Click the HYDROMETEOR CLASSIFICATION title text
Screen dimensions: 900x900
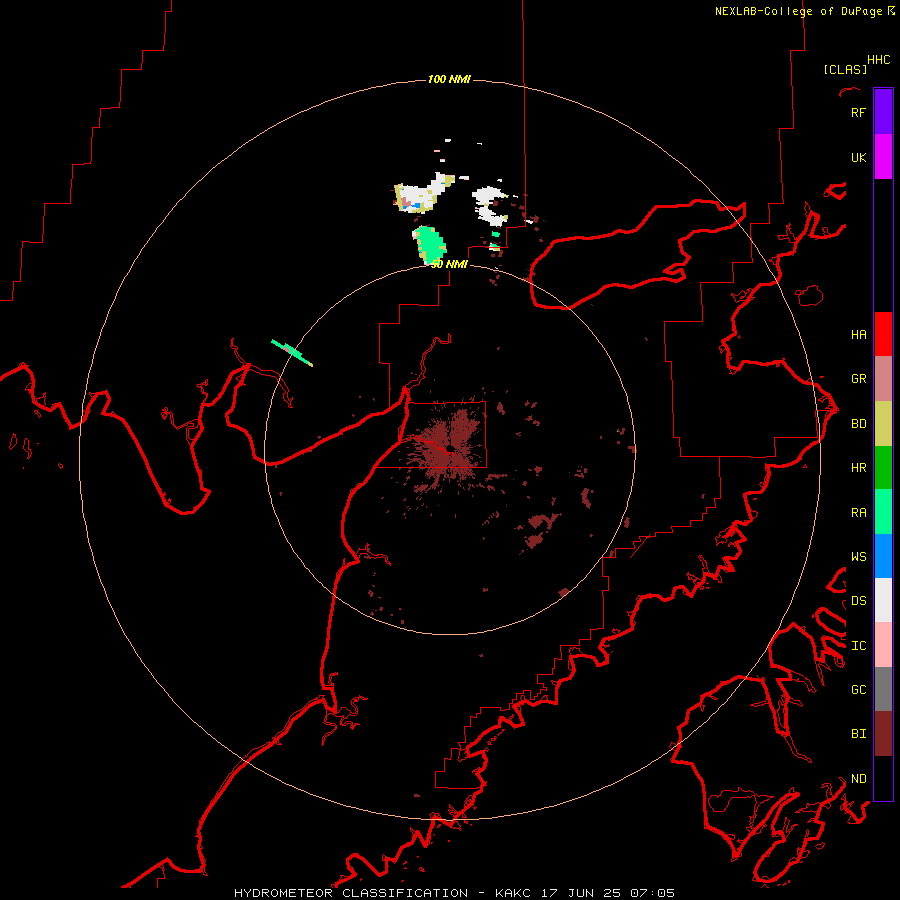351,893
